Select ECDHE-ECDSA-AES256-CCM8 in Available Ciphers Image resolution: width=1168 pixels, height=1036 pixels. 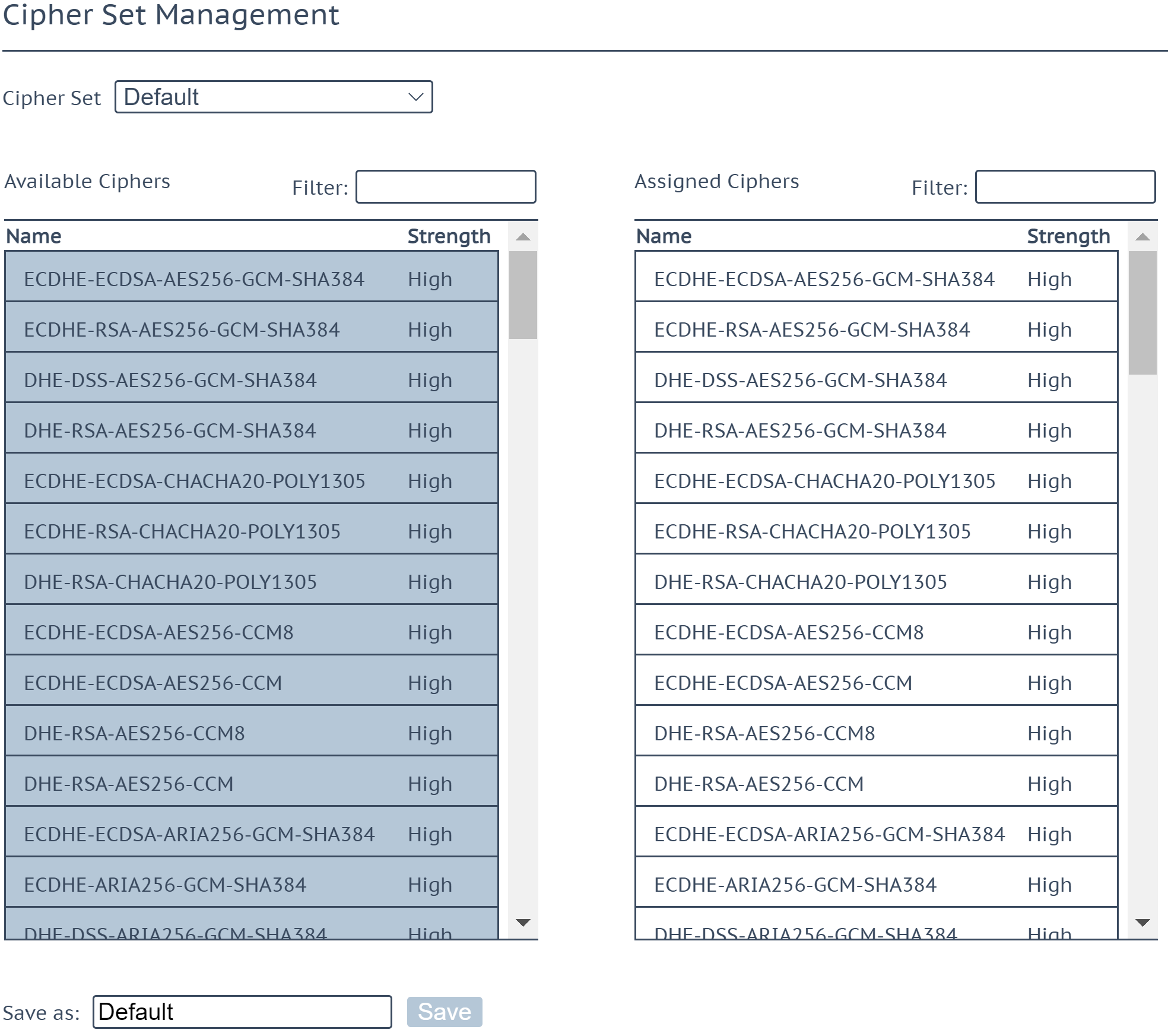pos(252,630)
